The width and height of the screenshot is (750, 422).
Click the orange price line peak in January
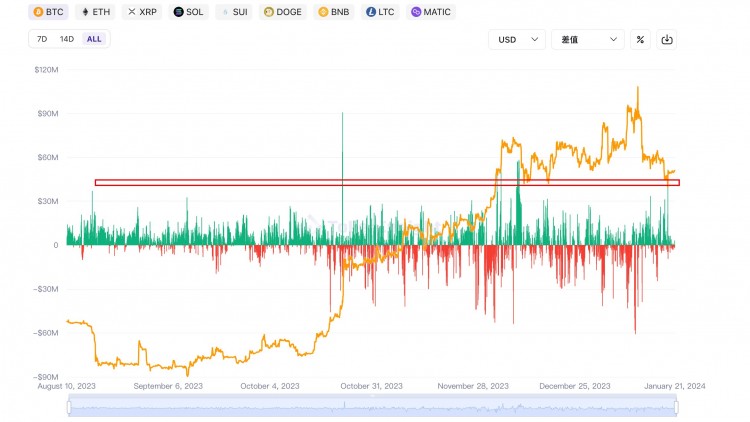(638, 88)
